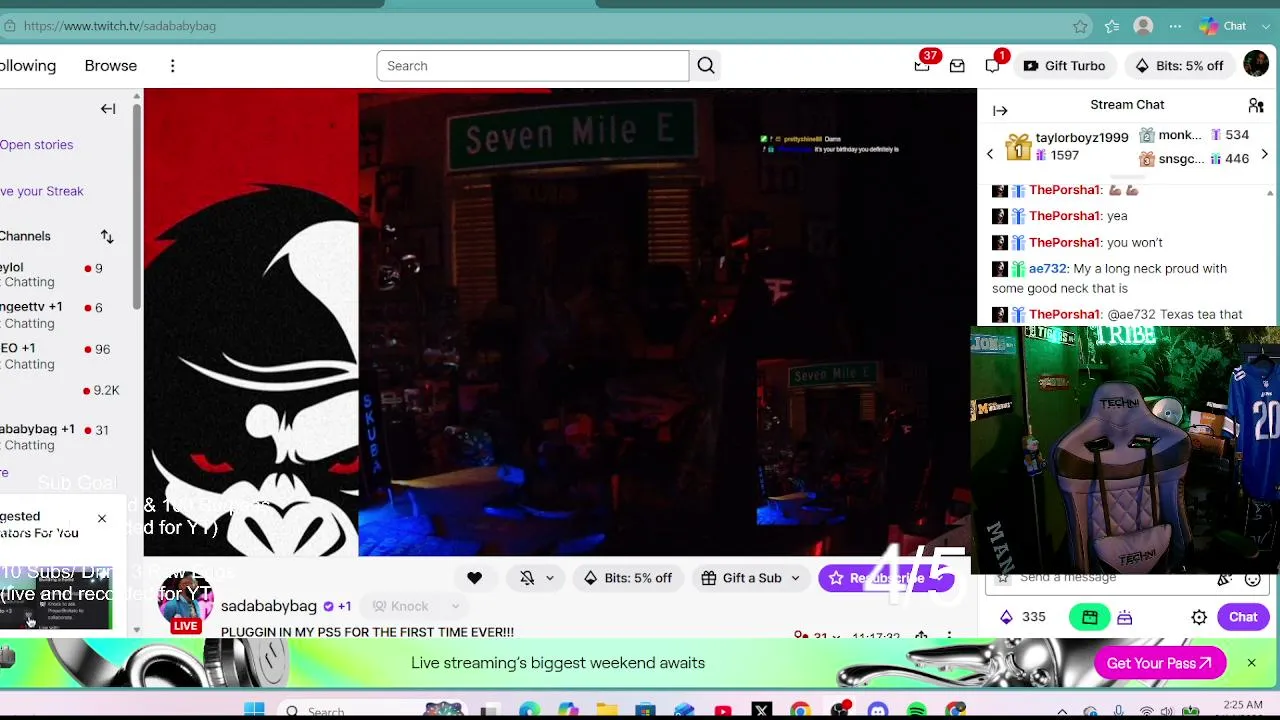Open the Knock dropdown
This screenshot has width=1280, height=720.
coord(416,606)
